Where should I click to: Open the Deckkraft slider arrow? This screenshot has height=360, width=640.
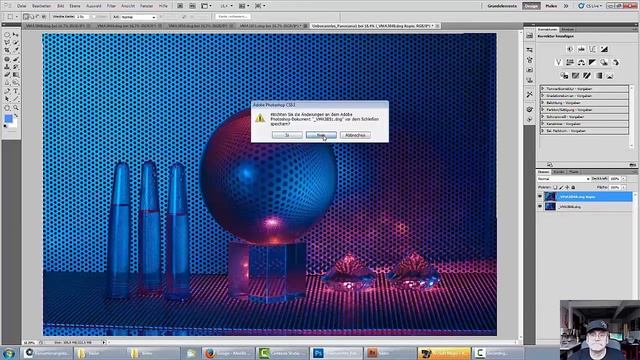(624, 179)
